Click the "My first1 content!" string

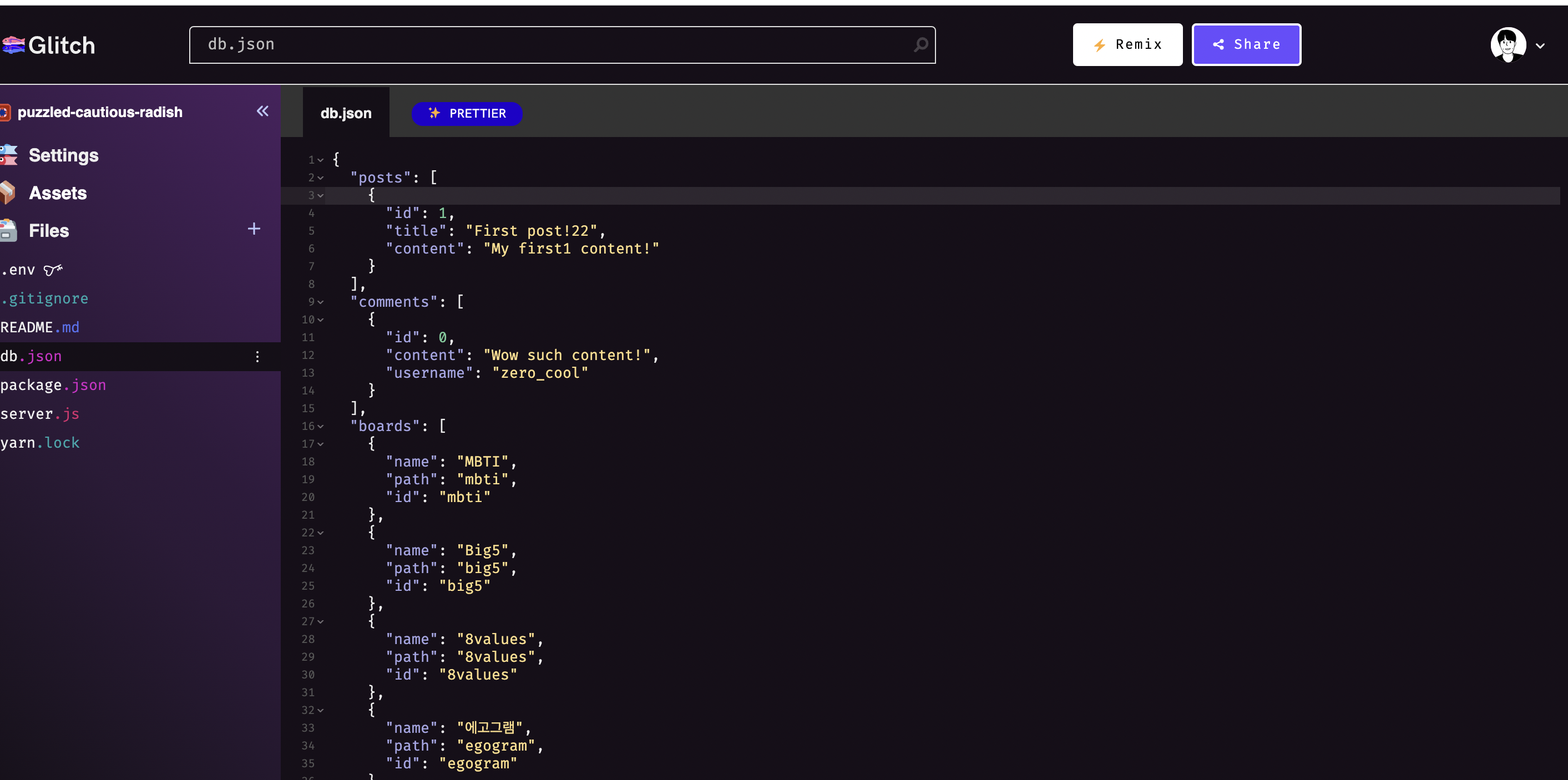pyautogui.click(x=571, y=249)
